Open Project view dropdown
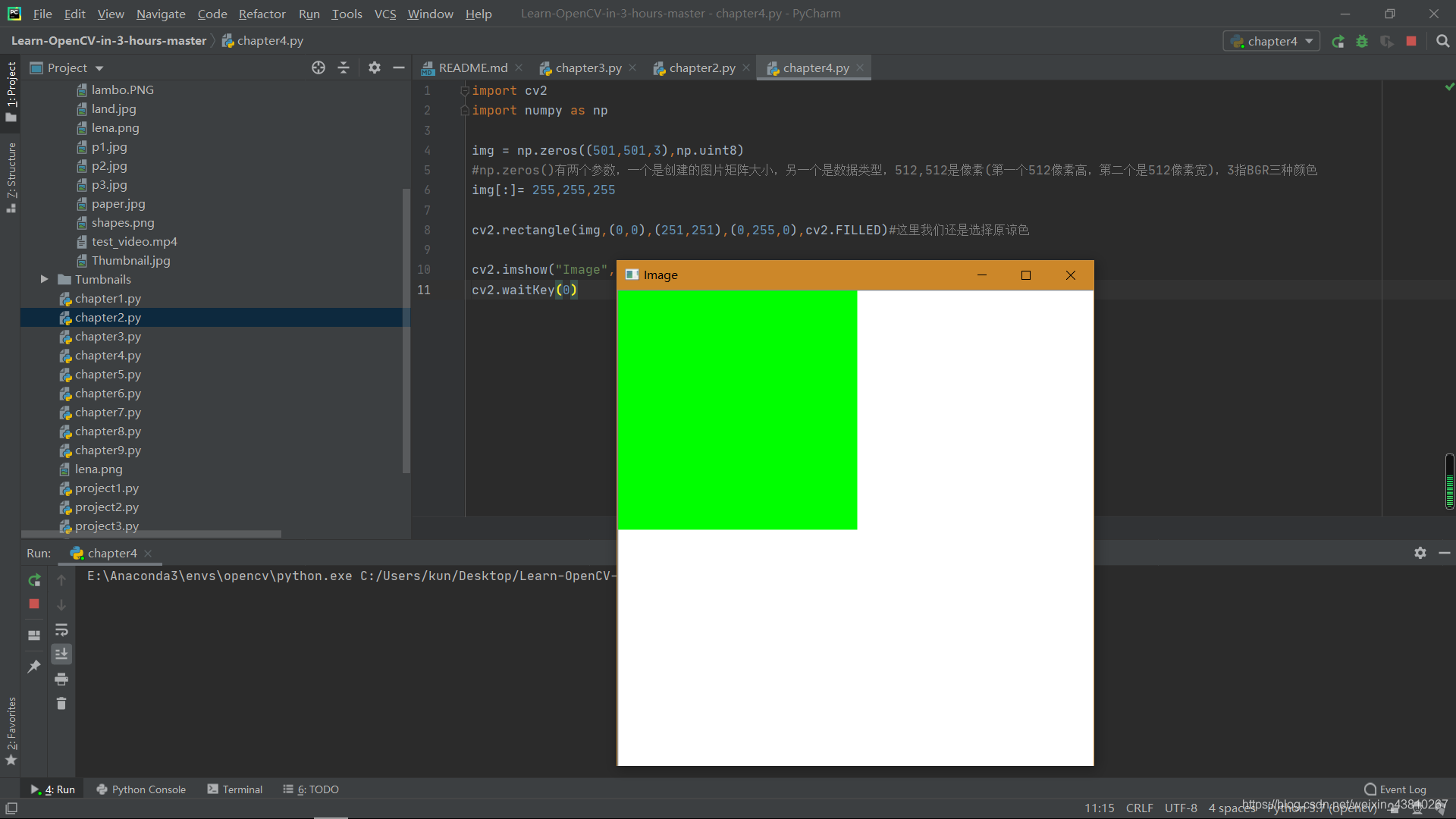This screenshot has width=1456, height=819. click(67, 67)
